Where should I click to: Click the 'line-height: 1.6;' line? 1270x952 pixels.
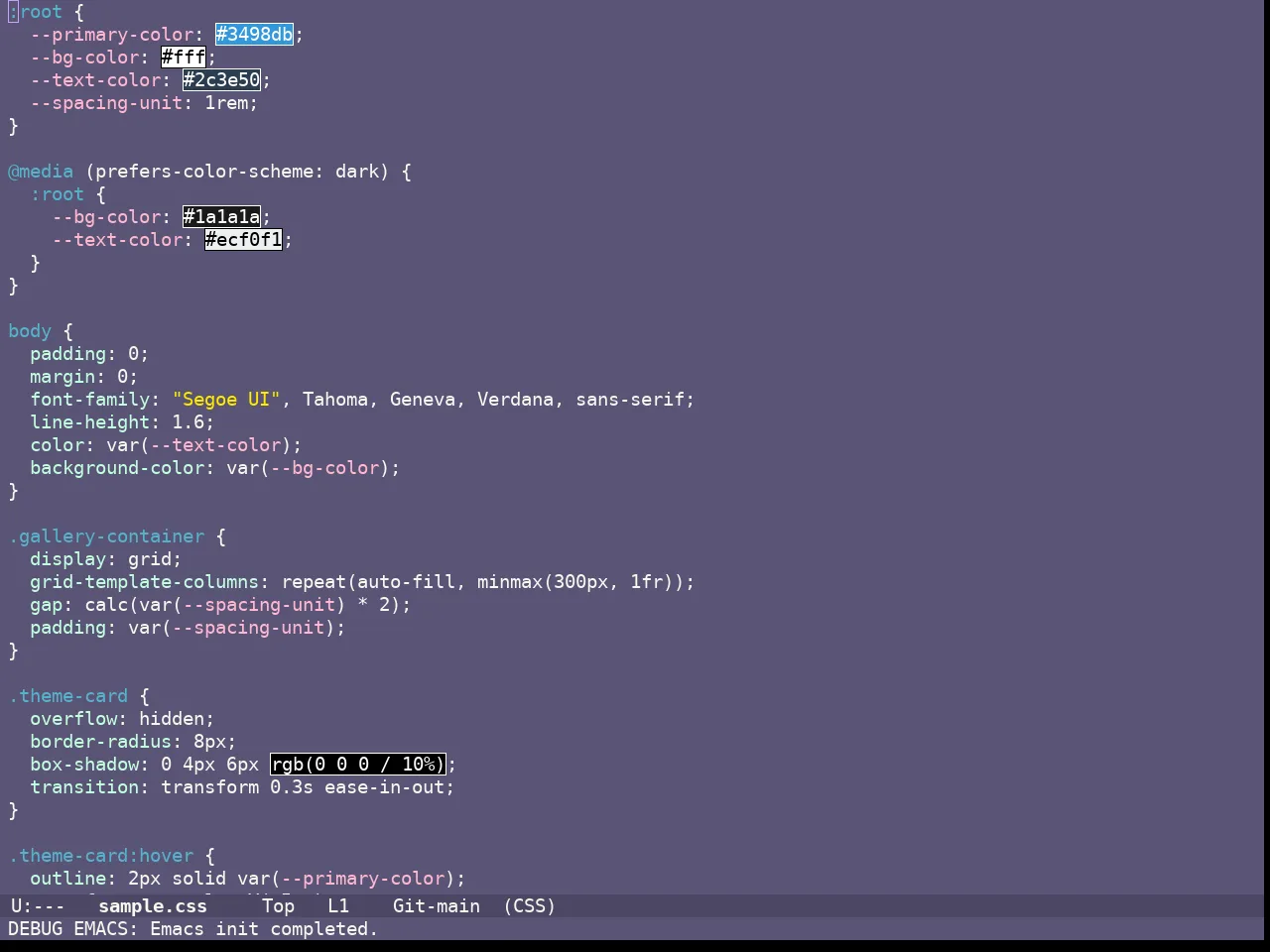(x=122, y=422)
